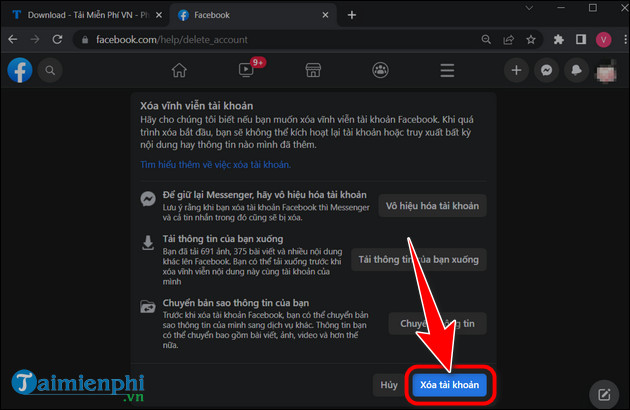The height and width of the screenshot is (410, 630).
Task: Open a new browser tab with plus
Action: point(352,15)
